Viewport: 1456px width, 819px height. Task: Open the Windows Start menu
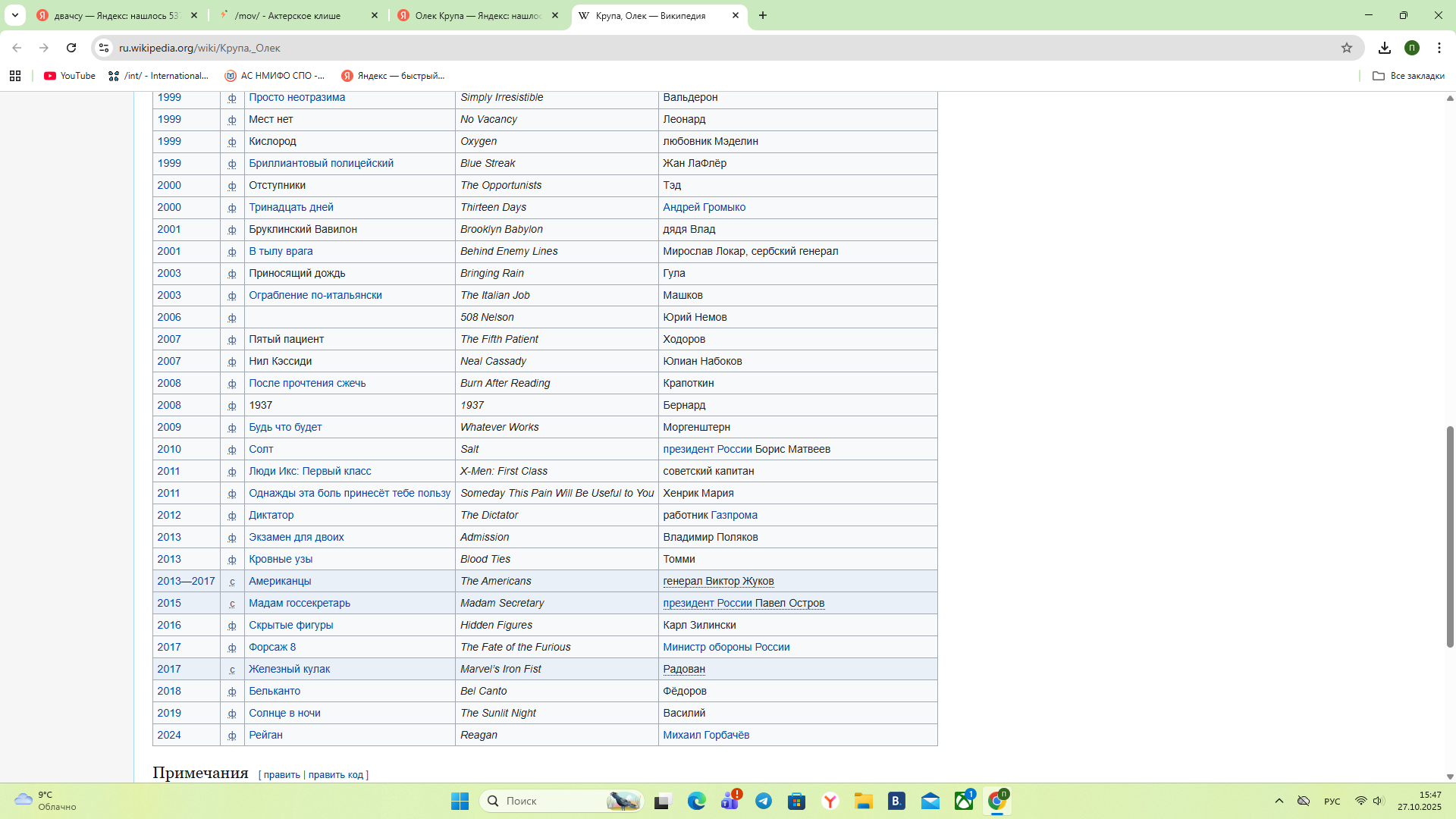(x=460, y=801)
